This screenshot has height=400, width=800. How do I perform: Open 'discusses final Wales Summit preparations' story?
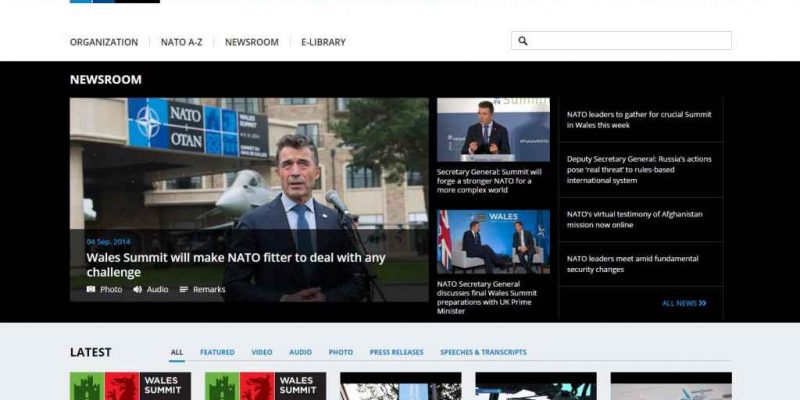tap(487, 297)
